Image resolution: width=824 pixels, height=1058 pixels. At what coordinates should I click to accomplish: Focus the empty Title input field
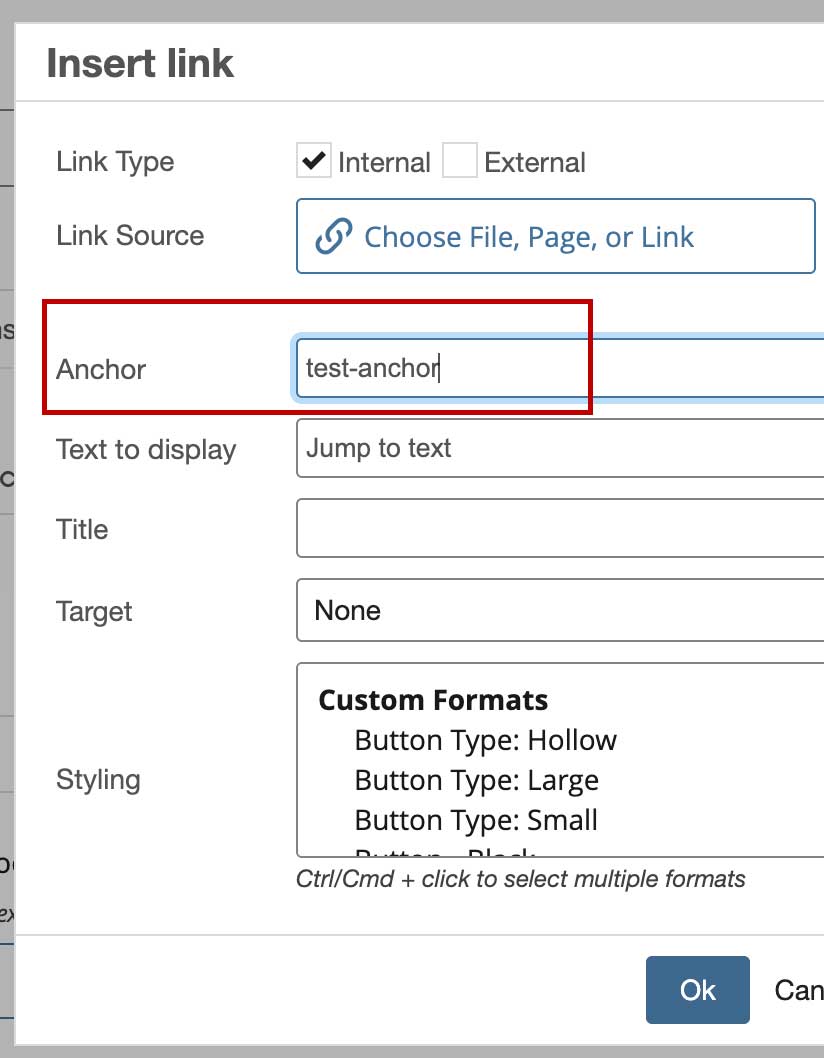pyautogui.click(x=560, y=529)
